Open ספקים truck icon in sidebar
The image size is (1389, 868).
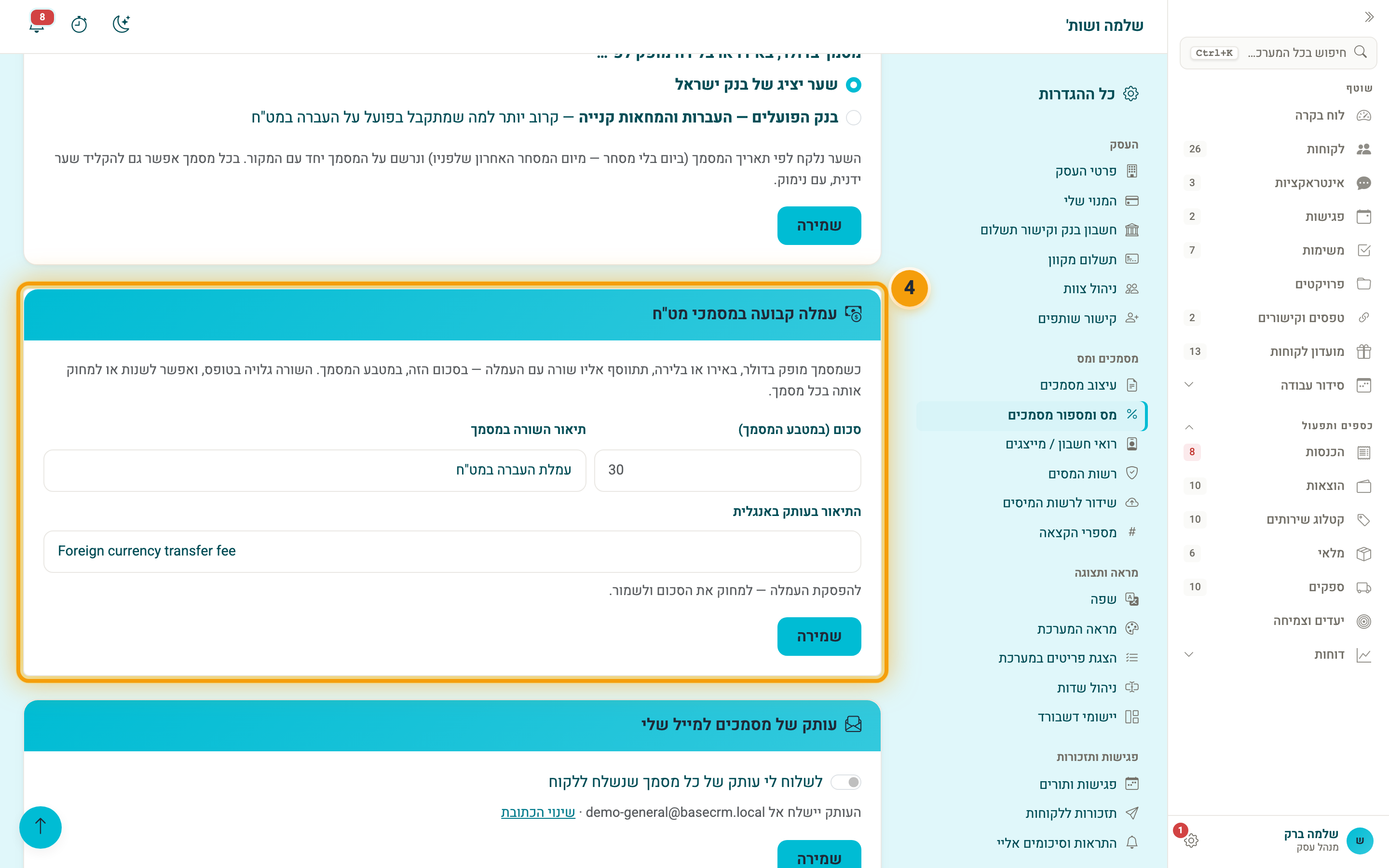pyautogui.click(x=1363, y=587)
